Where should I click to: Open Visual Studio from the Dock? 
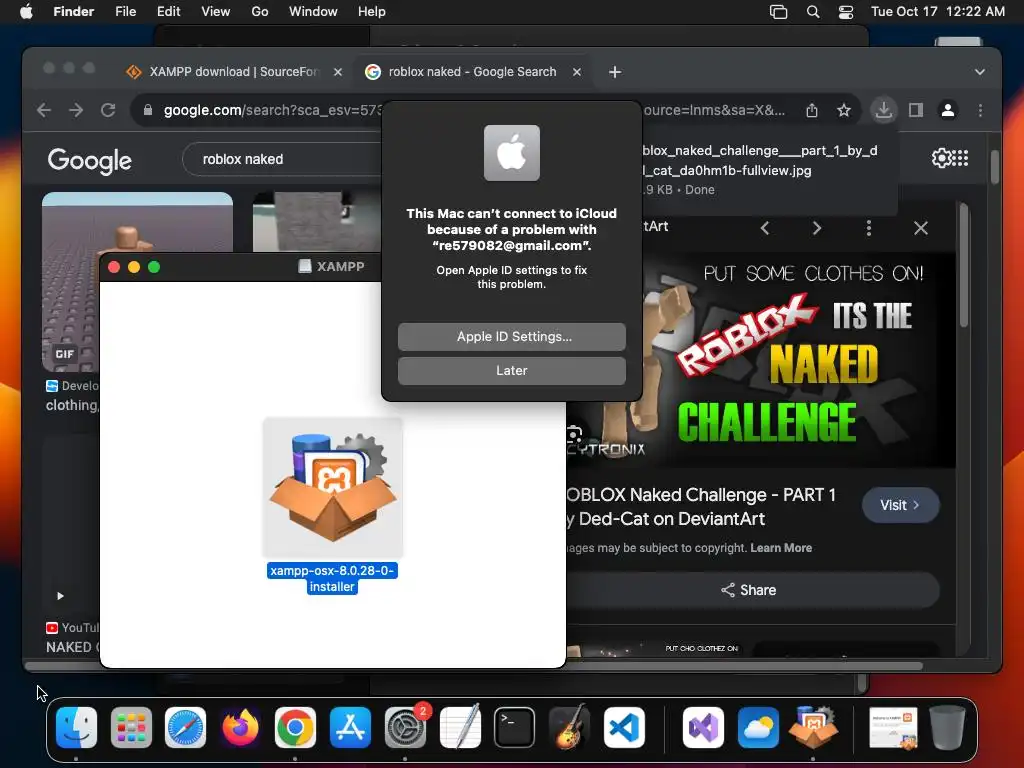coord(703,727)
